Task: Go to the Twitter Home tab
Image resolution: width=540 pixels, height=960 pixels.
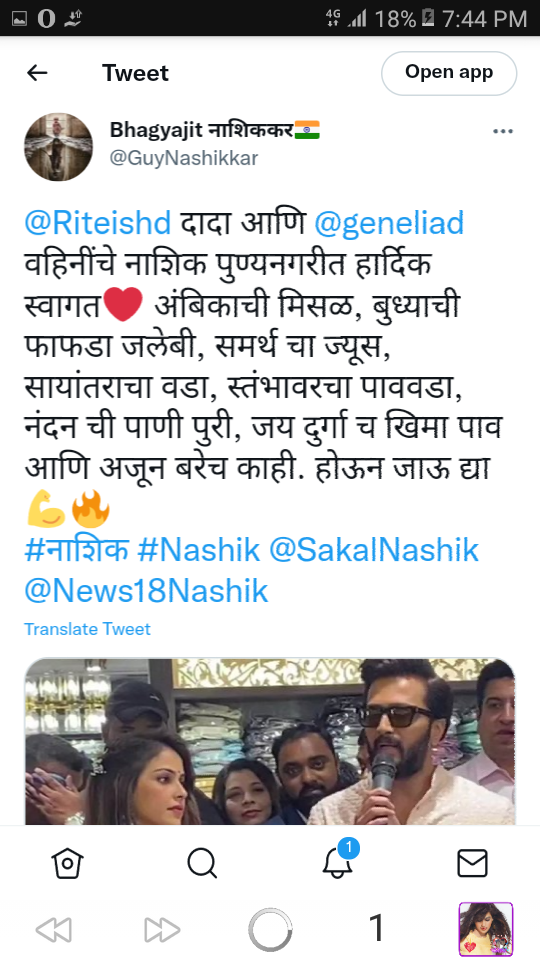Action: (x=67, y=863)
